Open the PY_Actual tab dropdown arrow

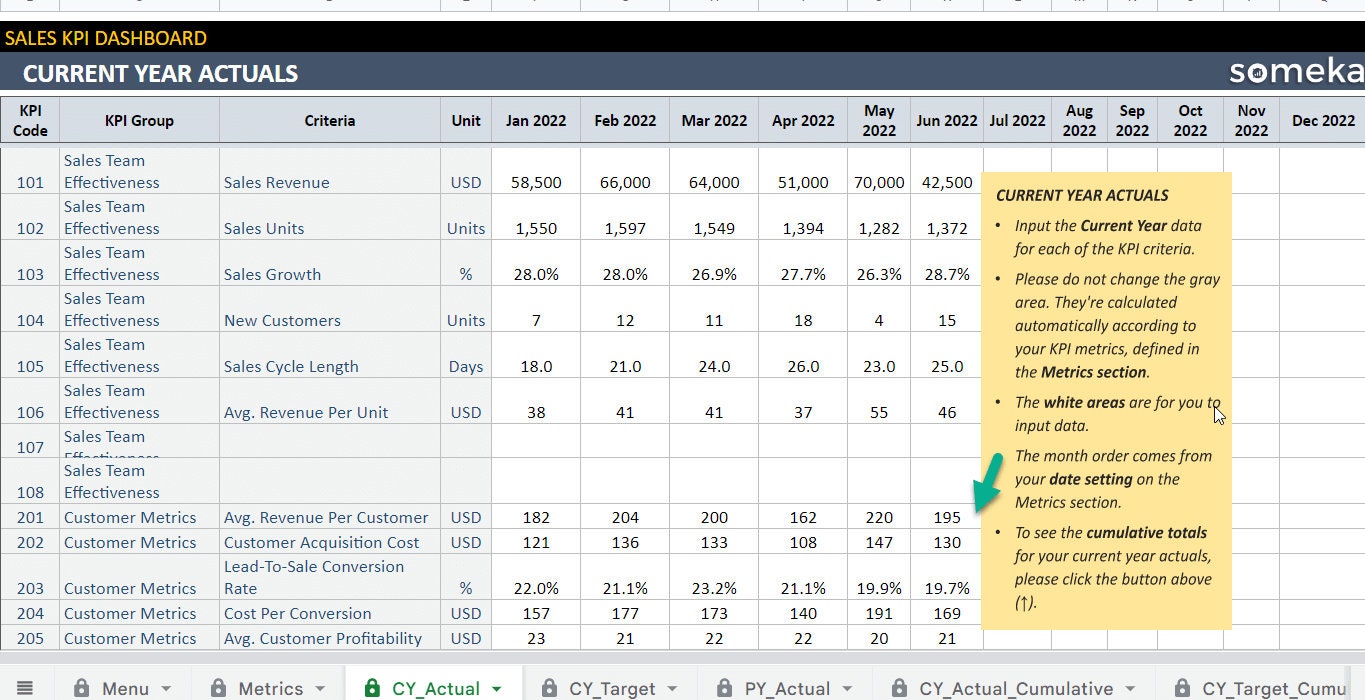coord(847,689)
